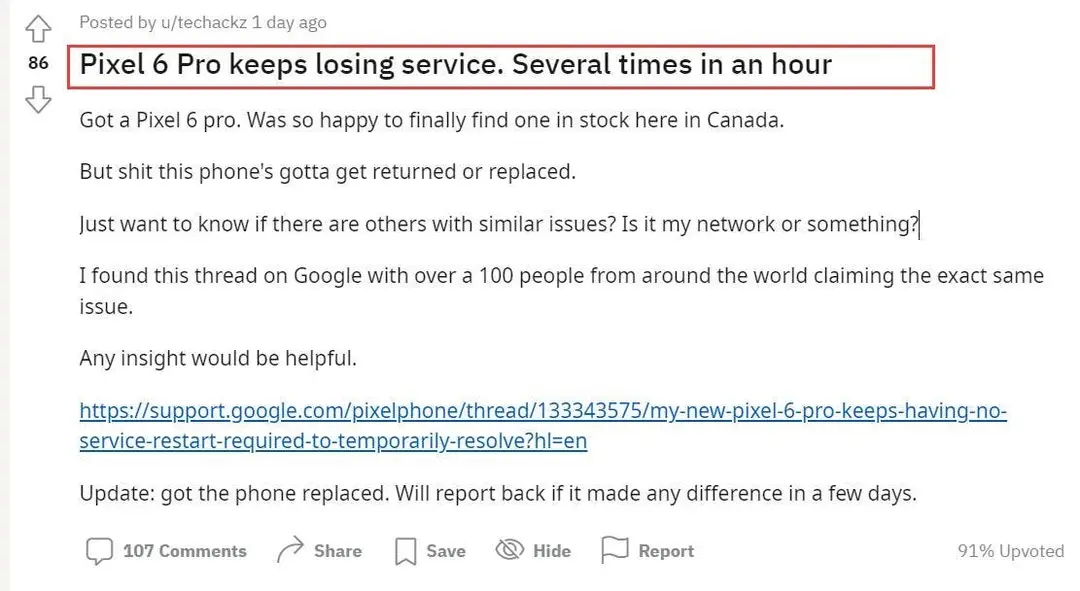
Task: Click the Save bookmark icon
Action: click(x=405, y=551)
